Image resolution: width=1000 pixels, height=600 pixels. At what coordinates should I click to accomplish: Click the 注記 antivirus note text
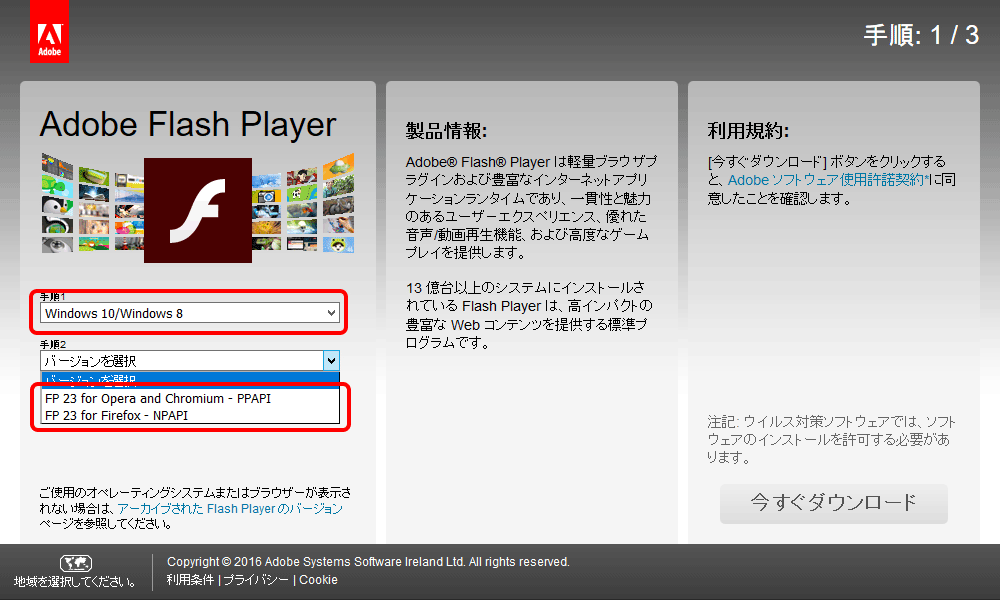831,439
